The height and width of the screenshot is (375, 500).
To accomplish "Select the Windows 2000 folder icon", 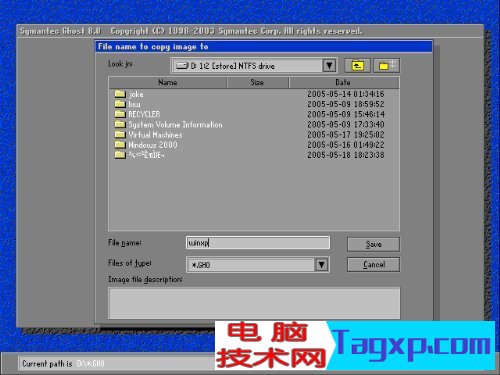I will (120, 145).
